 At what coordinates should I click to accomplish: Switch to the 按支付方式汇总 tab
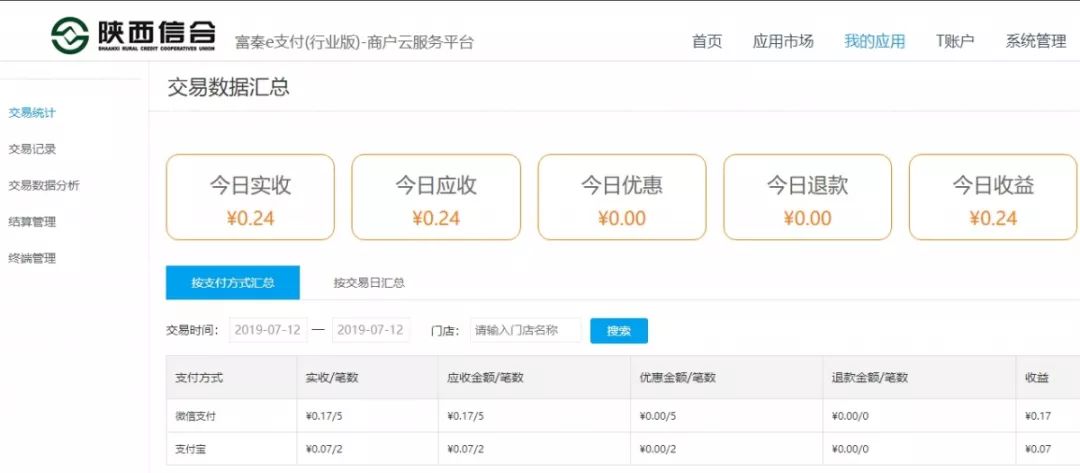(x=233, y=282)
